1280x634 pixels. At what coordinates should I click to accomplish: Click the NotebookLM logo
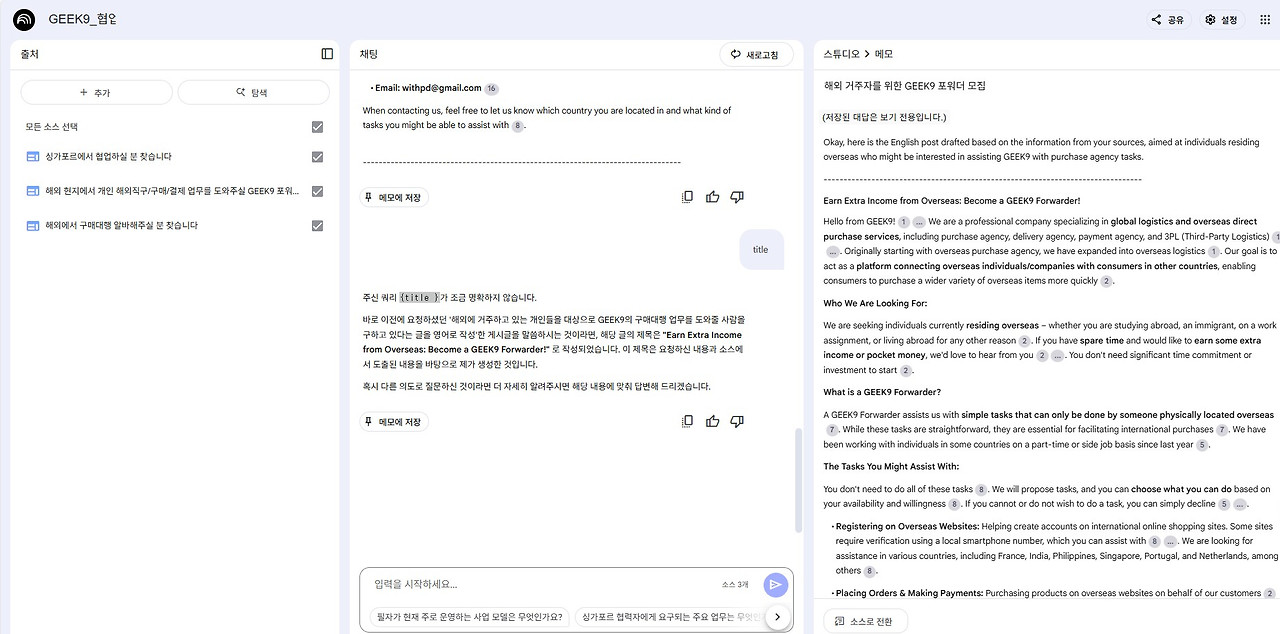[x=22, y=19]
